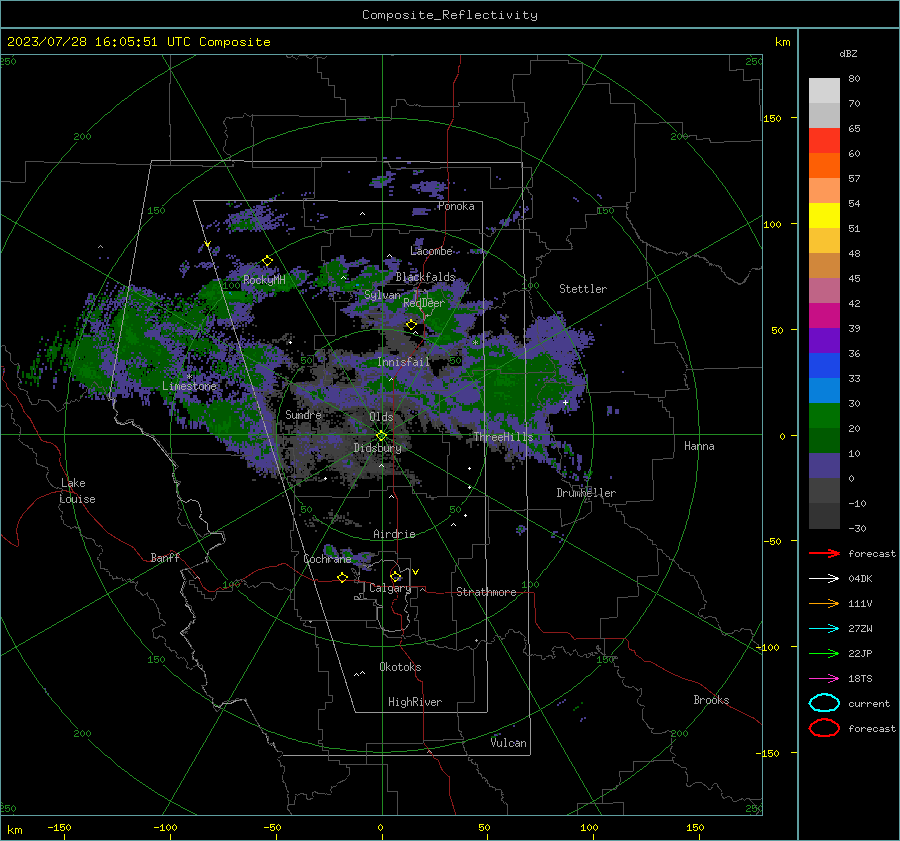Click the Drumheller label
Viewport: 900px width, 841px height.
pyautogui.click(x=586, y=493)
